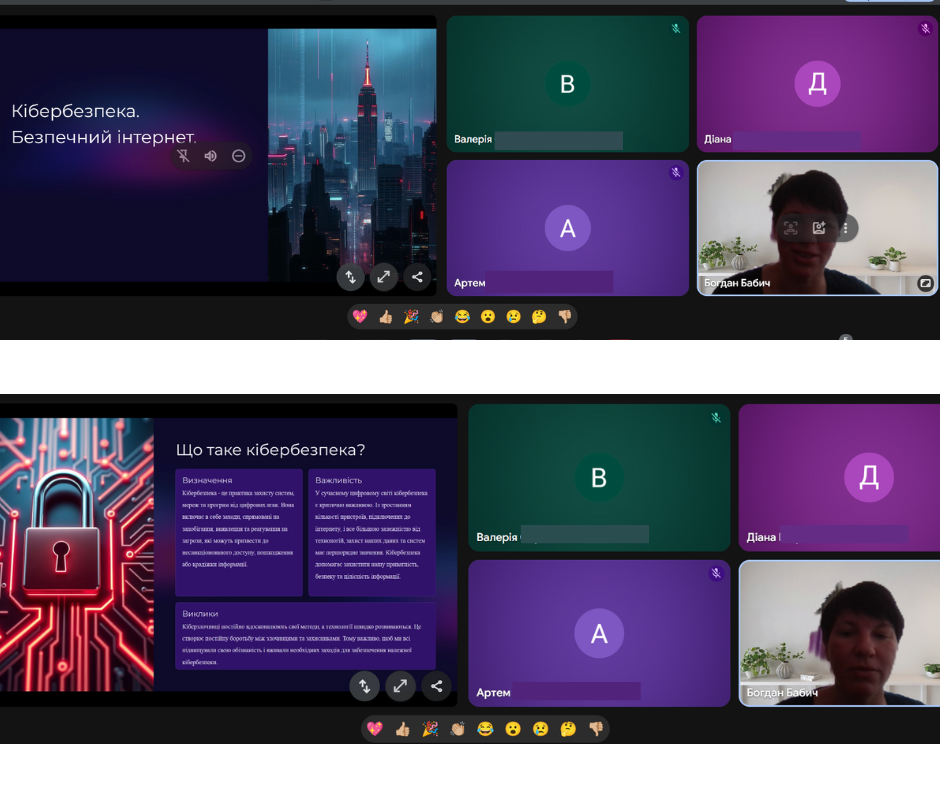The image size is (940, 788).
Task: Remove the title slide presentation via minus icon
Action: click(x=239, y=156)
